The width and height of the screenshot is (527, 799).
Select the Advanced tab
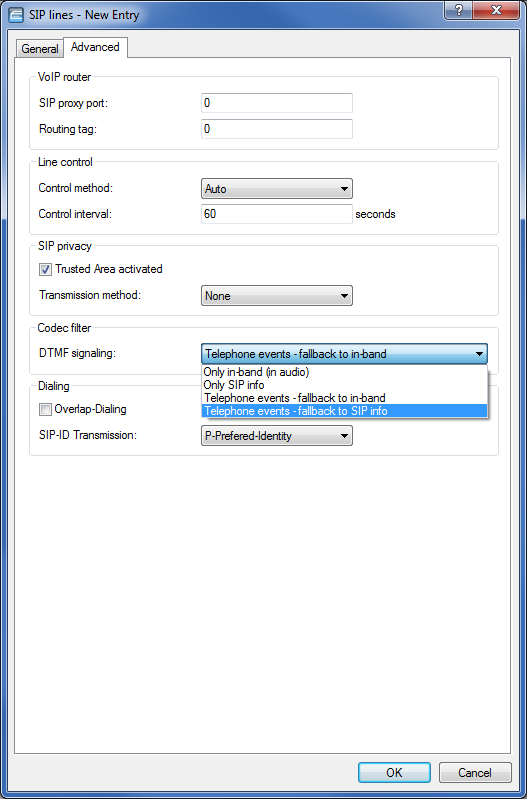tap(95, 47)
